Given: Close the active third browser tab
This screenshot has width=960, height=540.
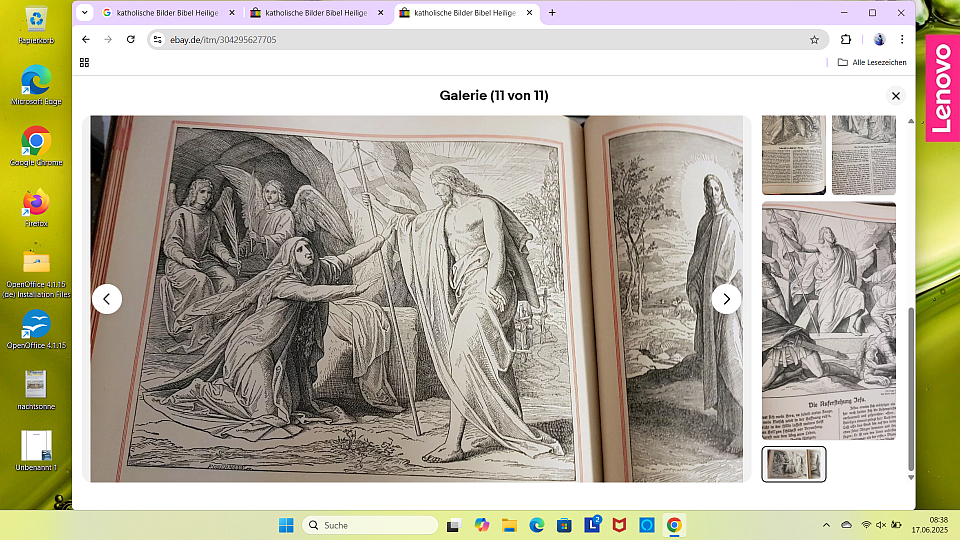Looking at the screenshot, I should pos(530,12).
